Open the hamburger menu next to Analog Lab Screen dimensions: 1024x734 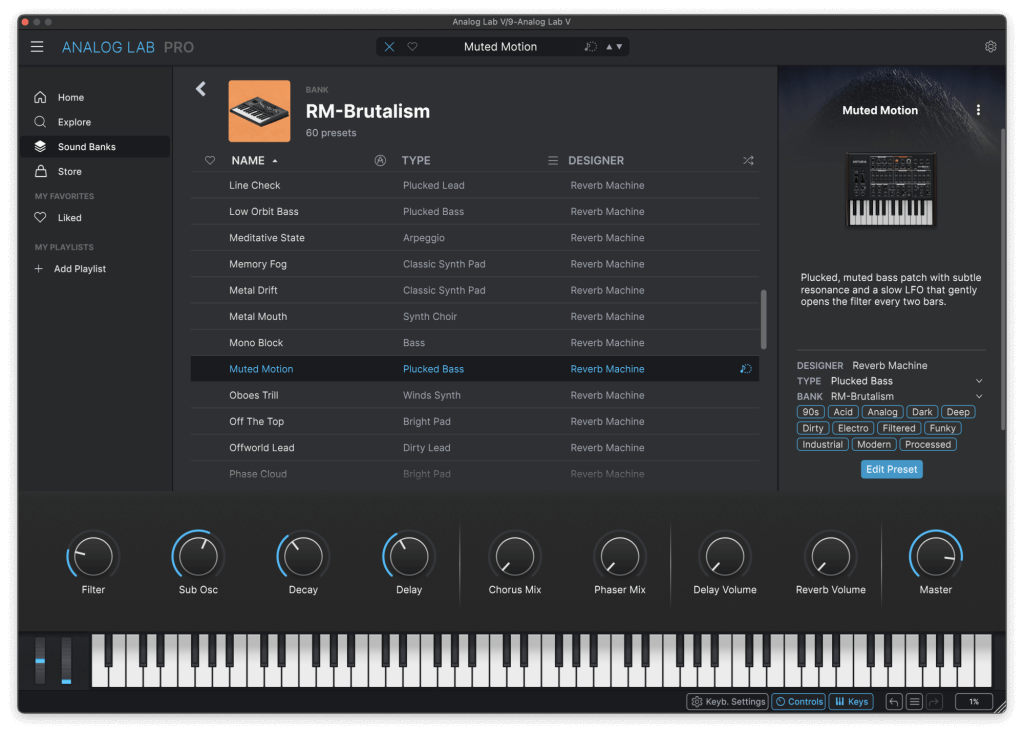tap(37, 46)
